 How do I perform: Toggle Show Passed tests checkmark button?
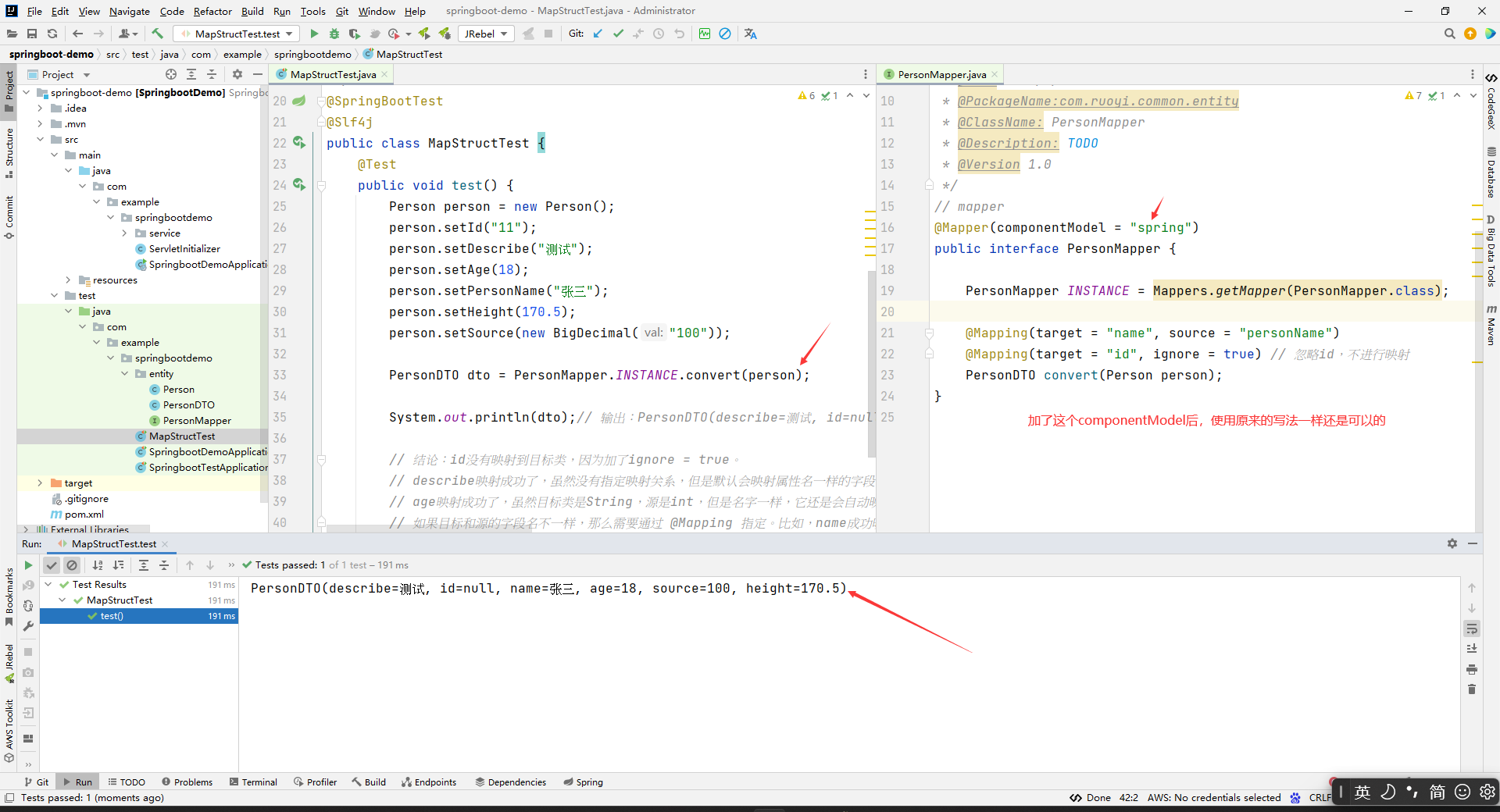coord(52,565)
